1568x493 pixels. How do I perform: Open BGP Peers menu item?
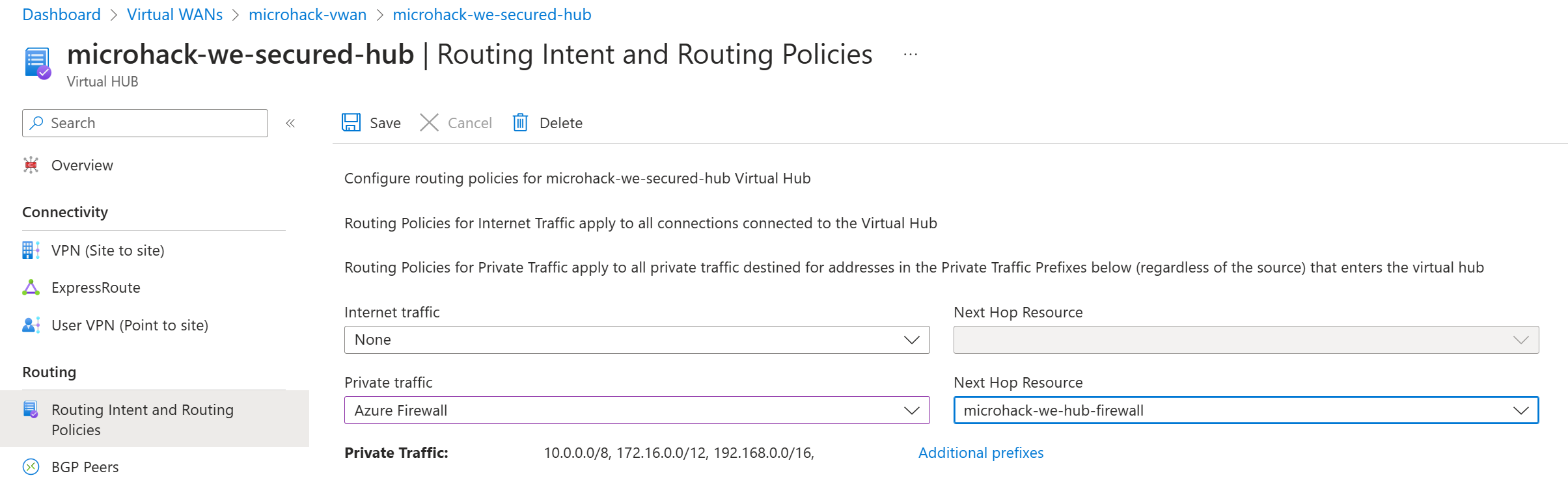pyautogui.click(x=85, y=467)
